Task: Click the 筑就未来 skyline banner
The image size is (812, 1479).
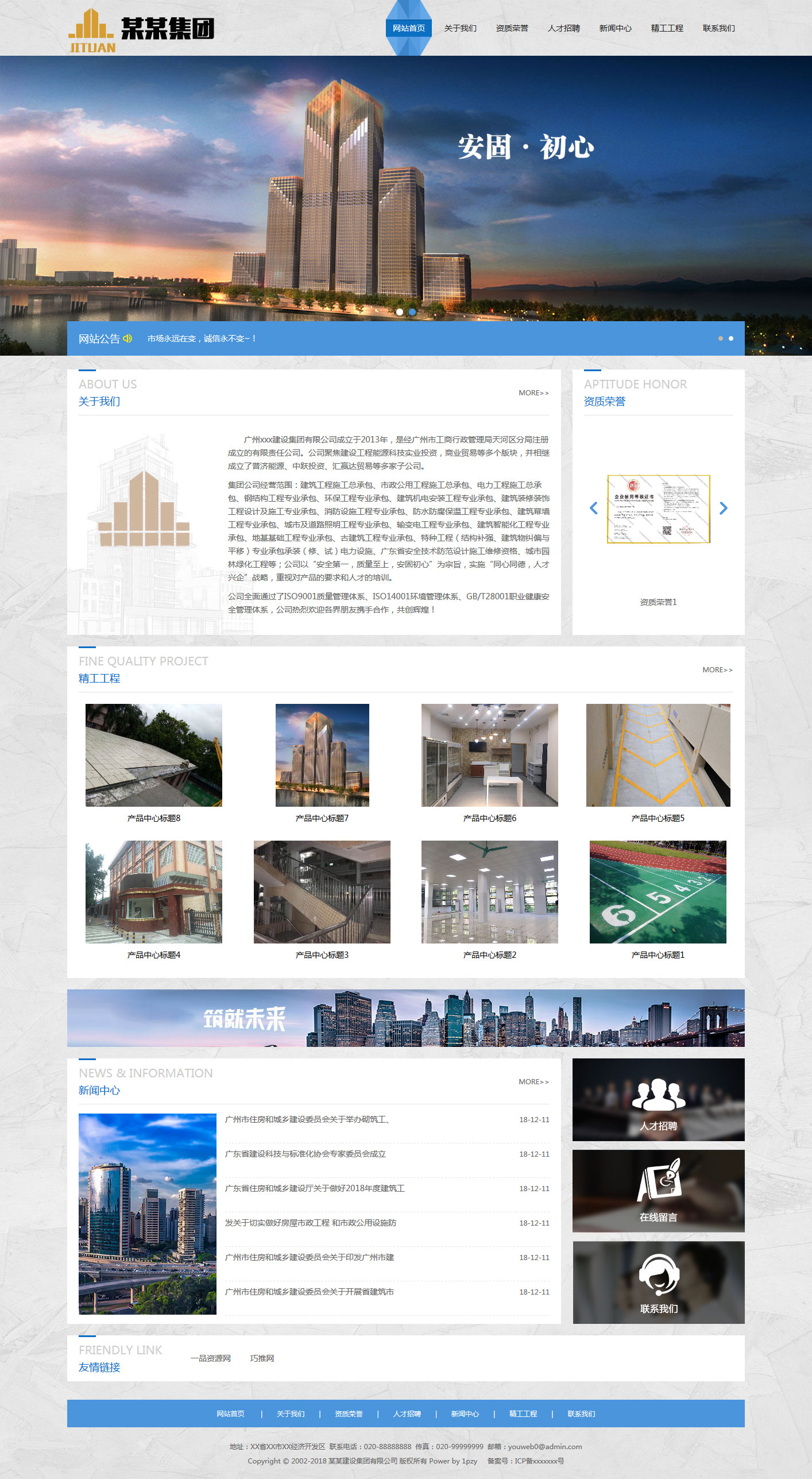Action: pos(406,1018)
